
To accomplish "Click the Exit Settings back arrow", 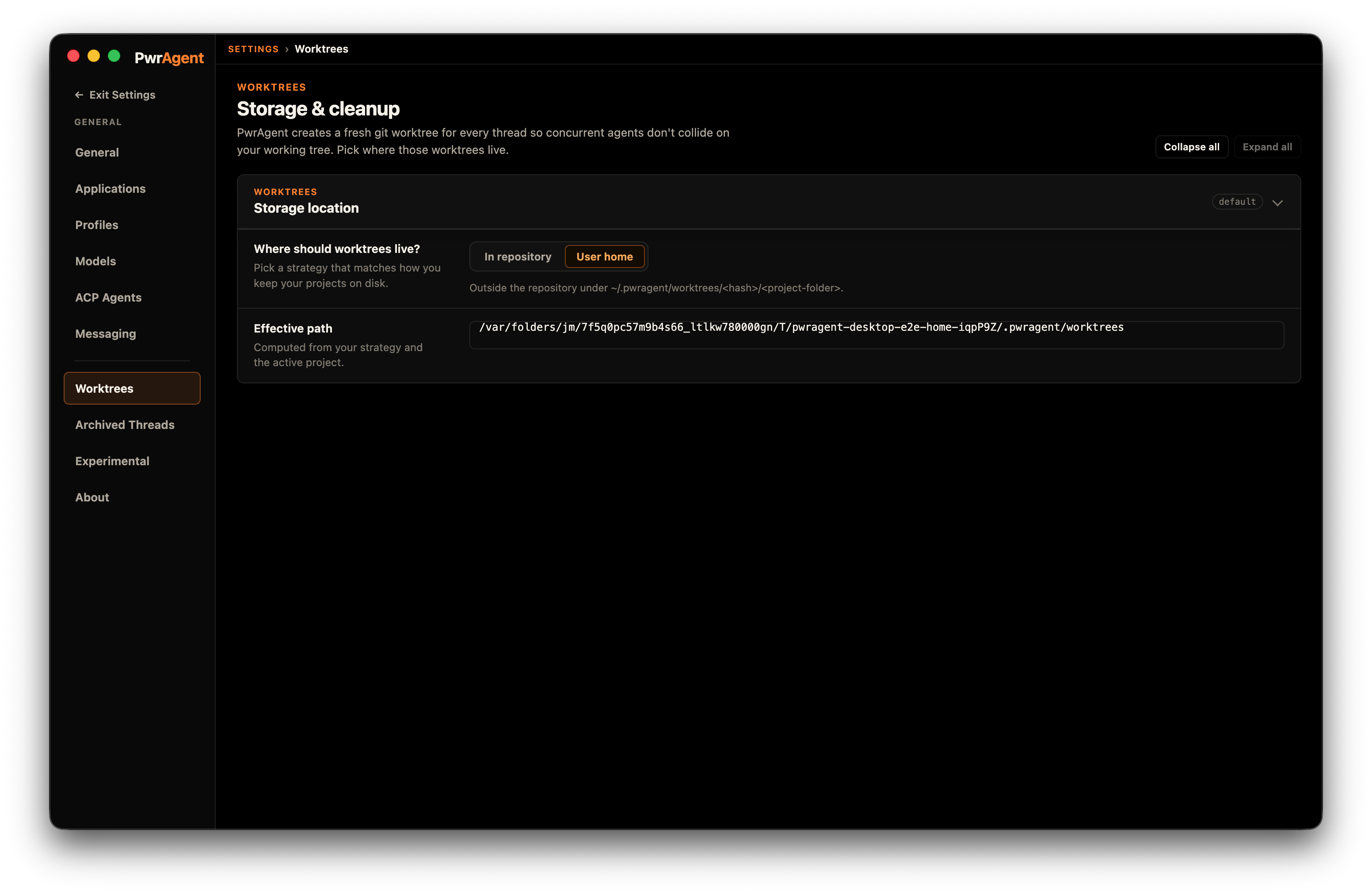I will pyautogui.click(x=79, y=95).
